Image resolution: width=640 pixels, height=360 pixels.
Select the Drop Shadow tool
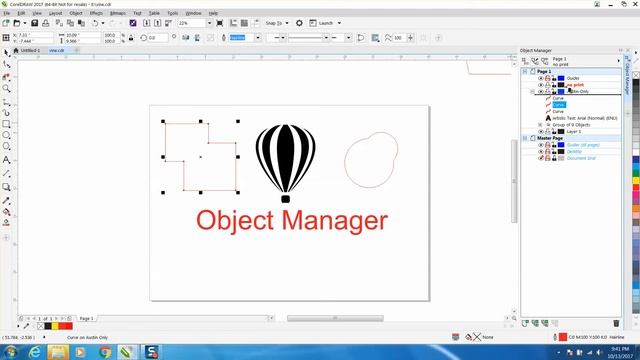[x=6, y=187]
